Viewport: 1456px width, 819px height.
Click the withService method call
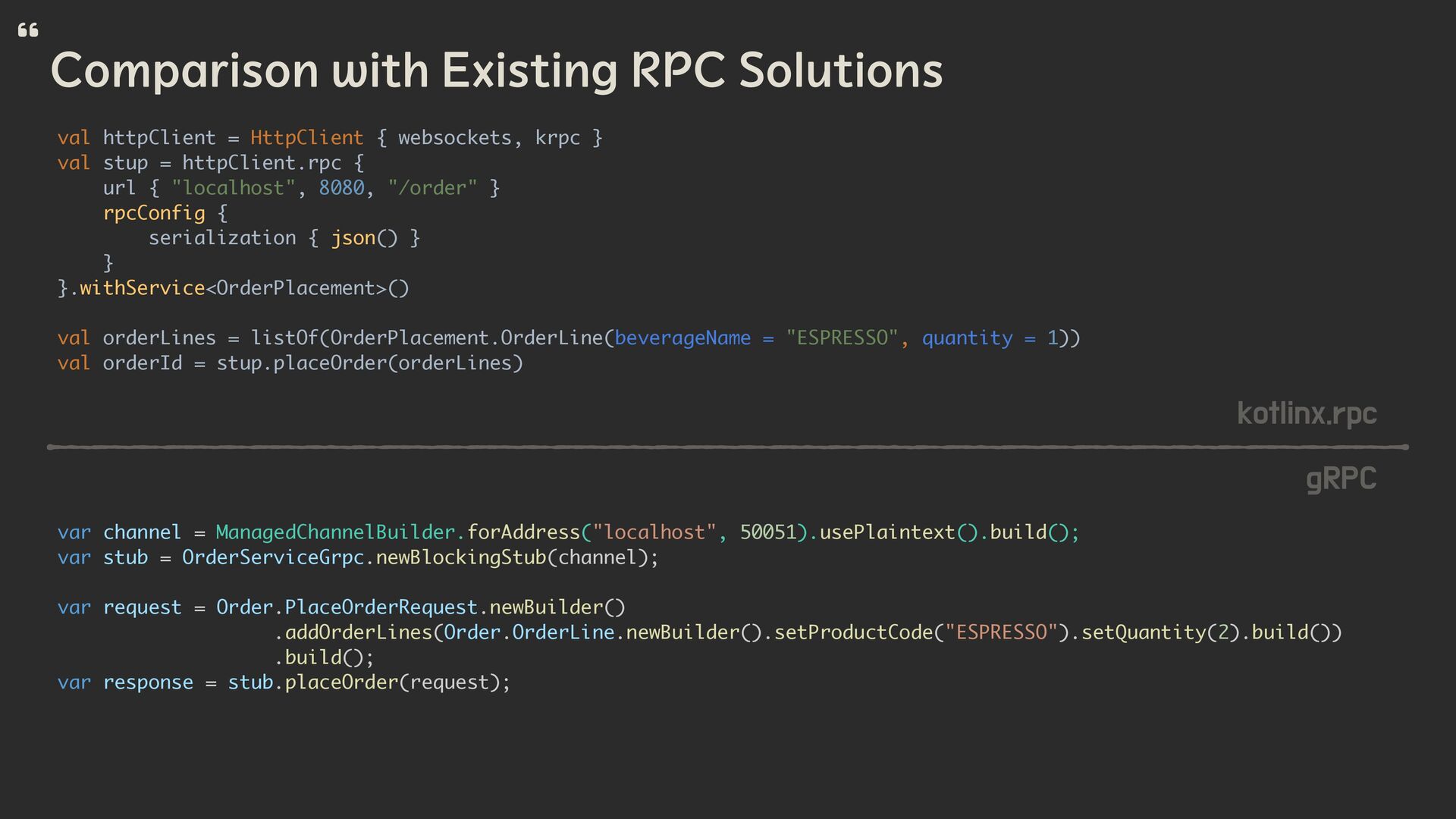pyautogui.click(x=142, y=288)
